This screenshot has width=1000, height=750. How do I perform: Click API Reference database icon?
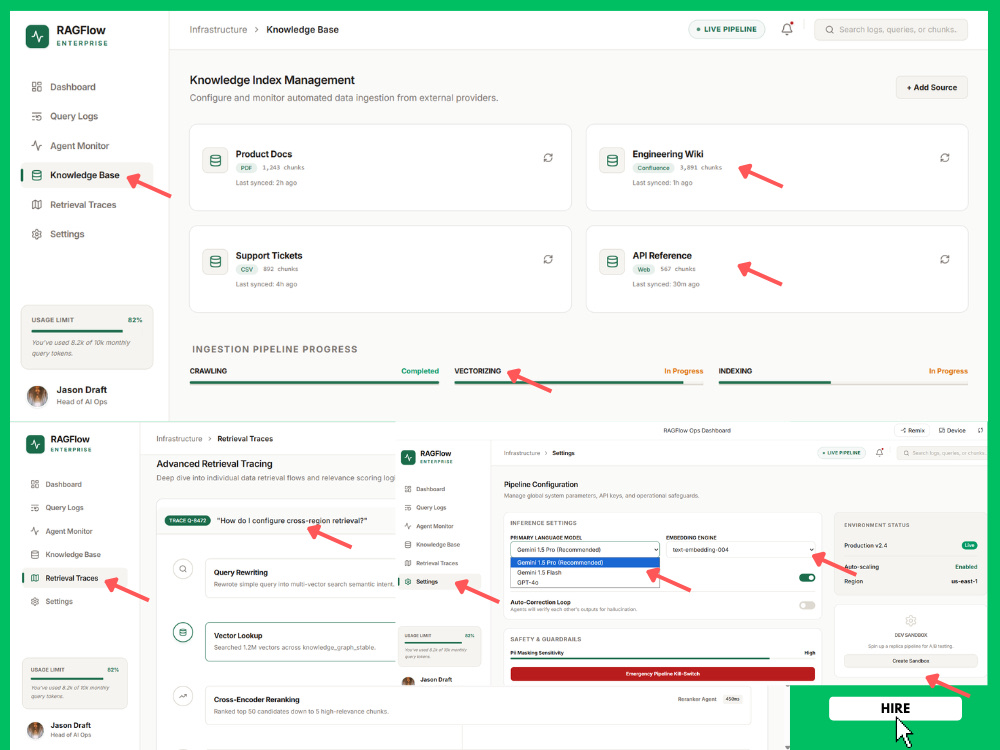[612, 261]
